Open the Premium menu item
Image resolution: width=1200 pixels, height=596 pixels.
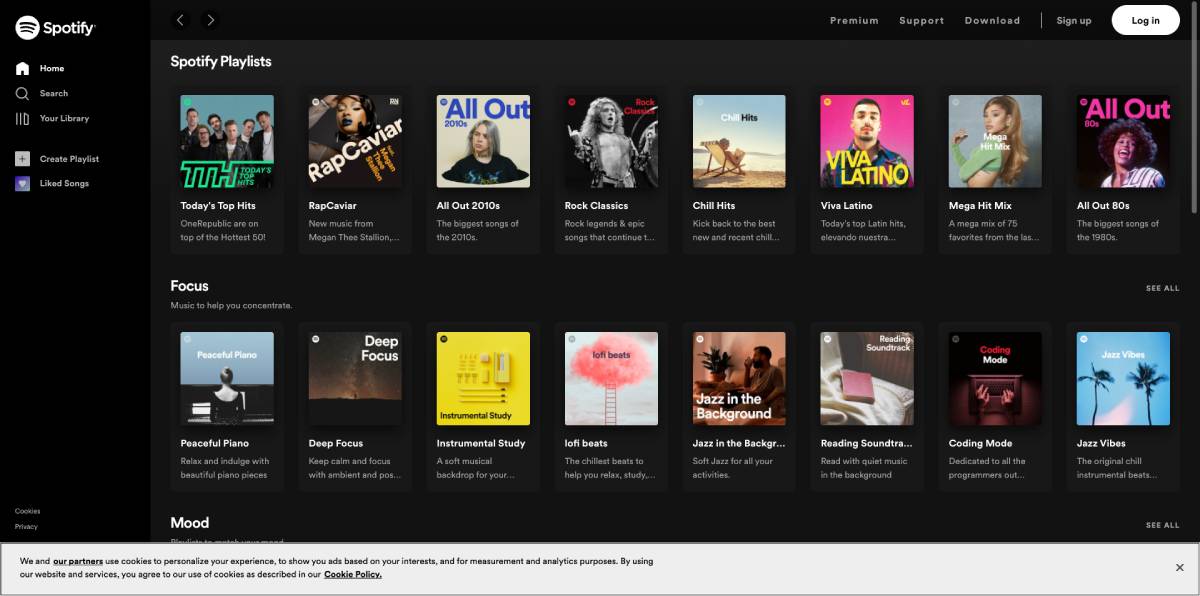pos(854,21)
